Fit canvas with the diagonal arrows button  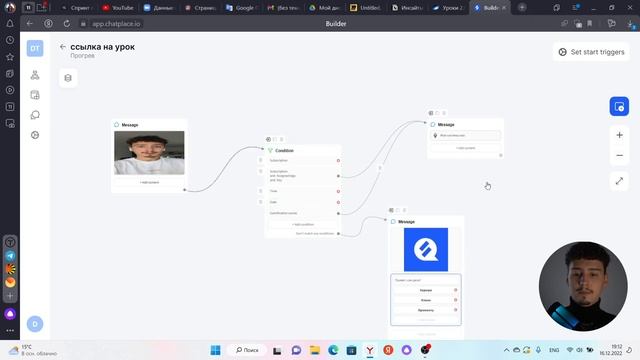coord(619,181)
